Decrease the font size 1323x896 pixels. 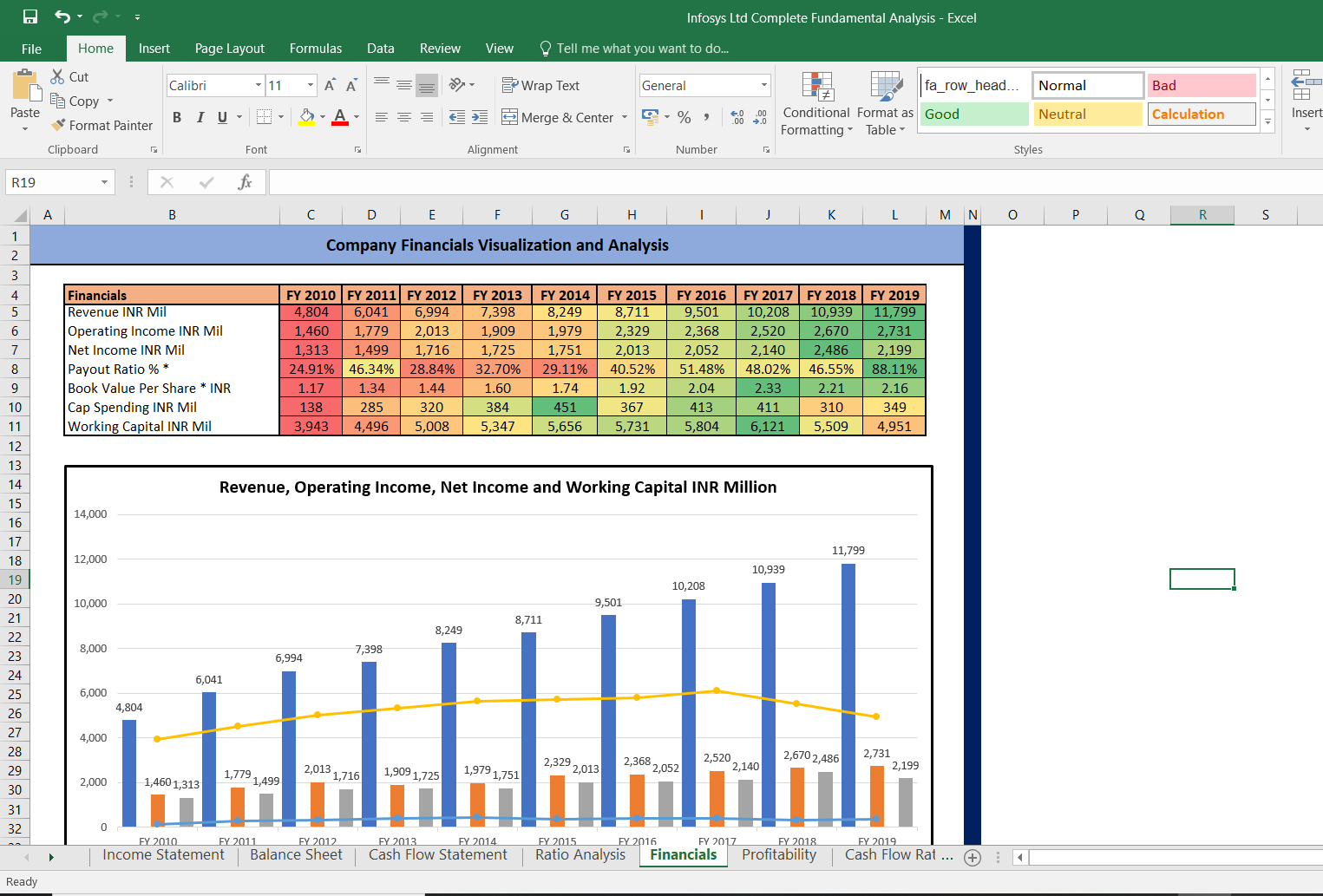pos(351,85)
